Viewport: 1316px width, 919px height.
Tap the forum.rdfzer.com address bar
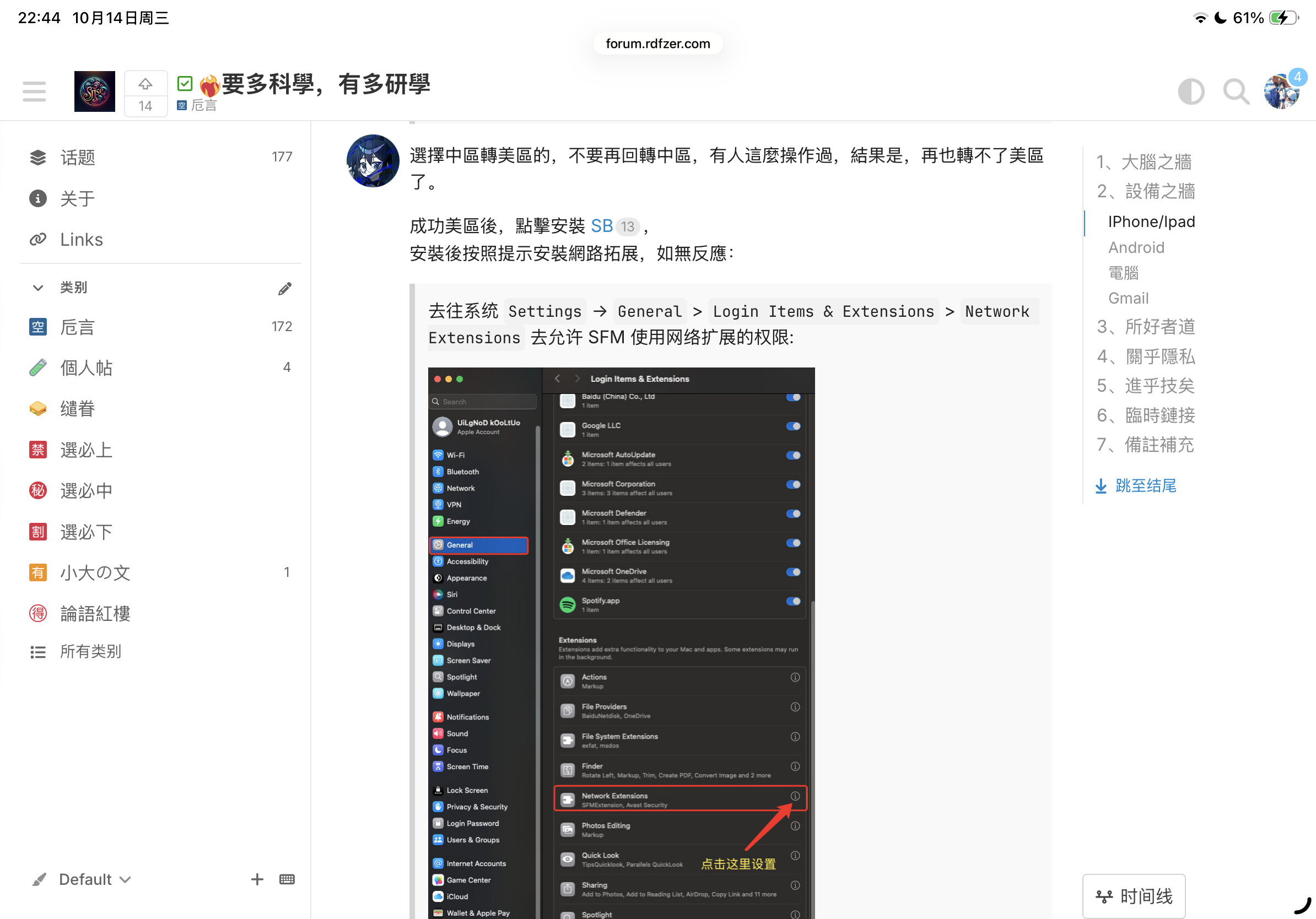pyautogui.click(x=657, y=44)
